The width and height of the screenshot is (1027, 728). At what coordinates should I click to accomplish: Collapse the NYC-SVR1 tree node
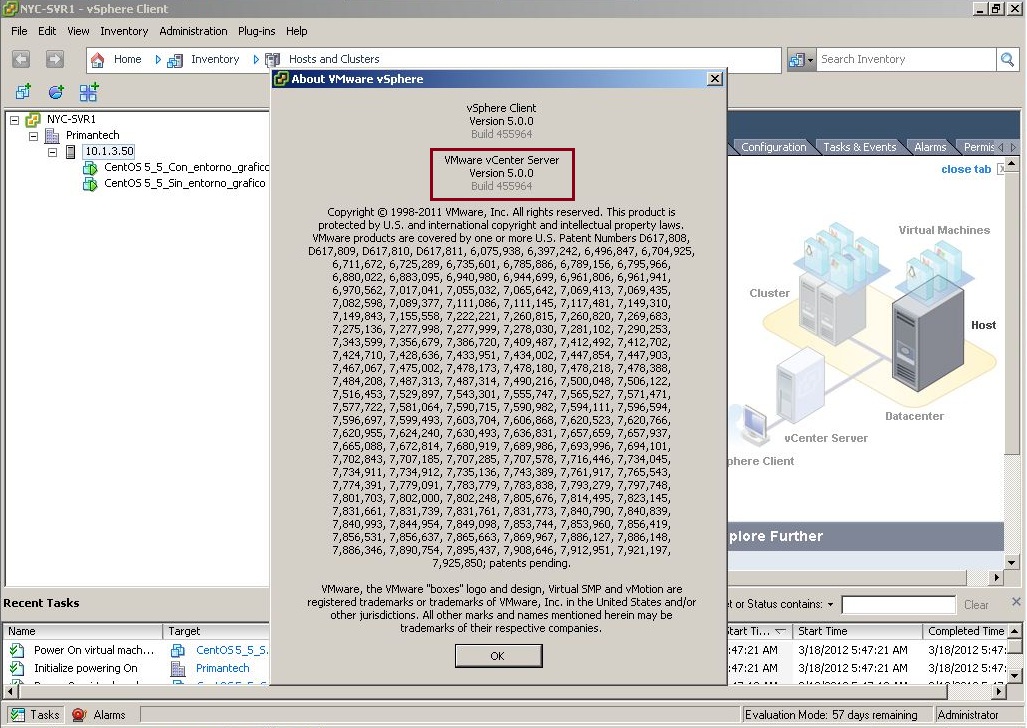pyautogui.click(x=13, y=118)
